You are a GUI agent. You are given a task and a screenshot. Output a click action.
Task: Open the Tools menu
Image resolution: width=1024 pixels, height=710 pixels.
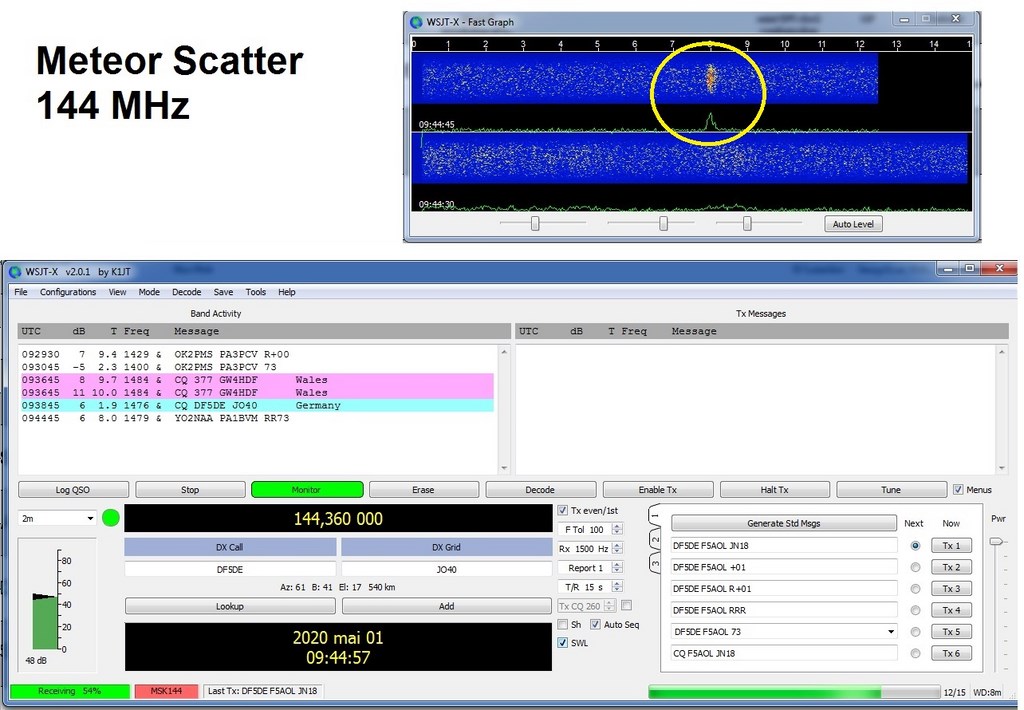point(255,292)
